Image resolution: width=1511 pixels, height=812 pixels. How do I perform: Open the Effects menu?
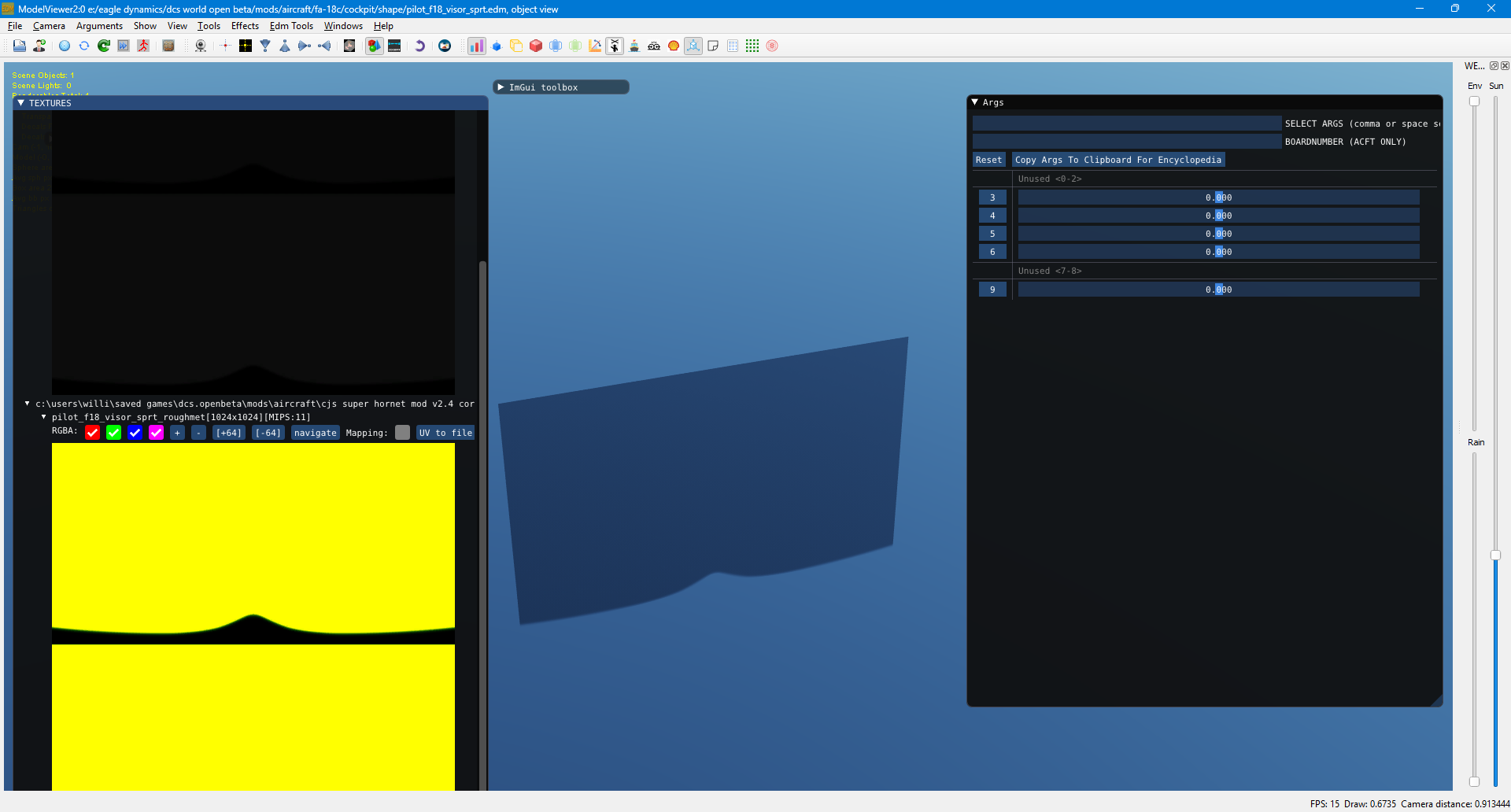245,26
